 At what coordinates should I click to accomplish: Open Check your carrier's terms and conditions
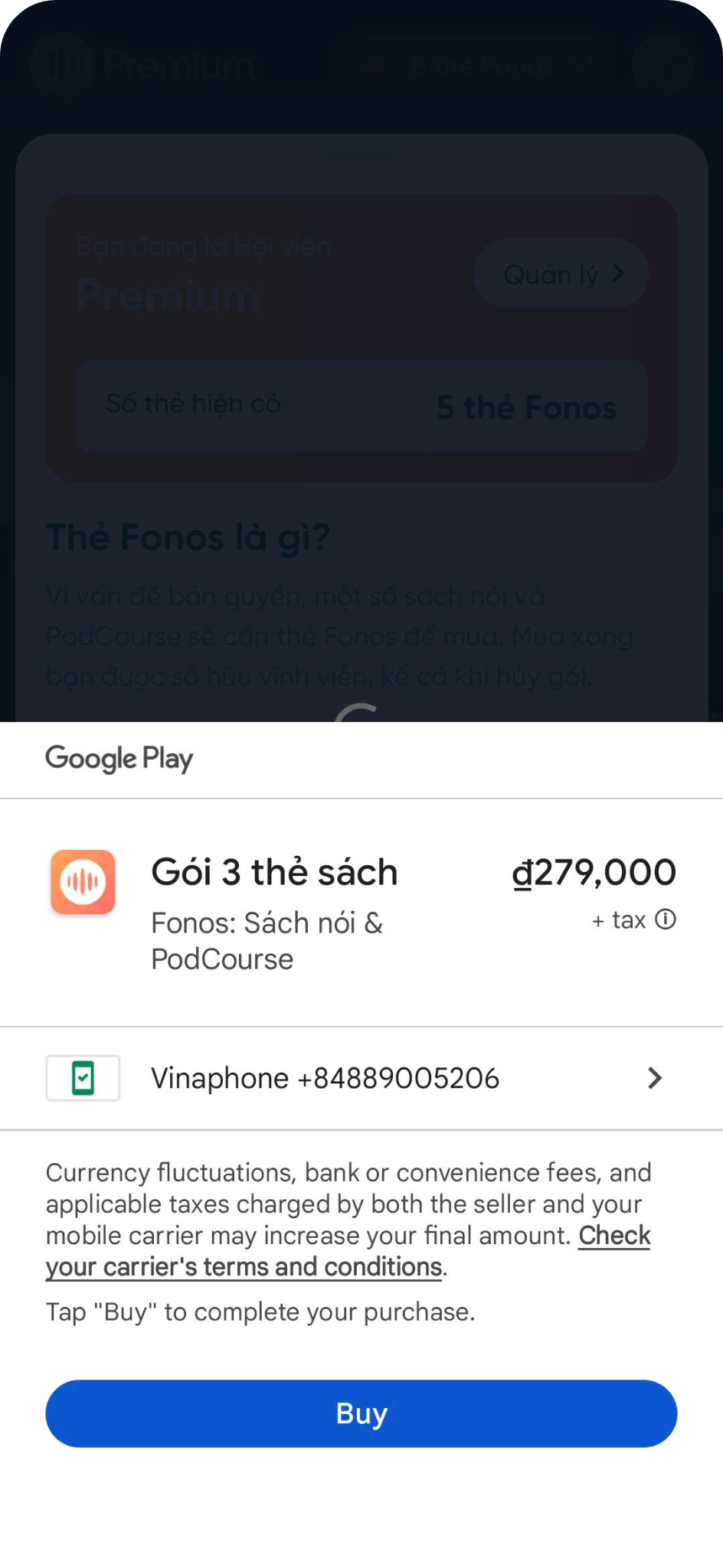(348, 1251)
